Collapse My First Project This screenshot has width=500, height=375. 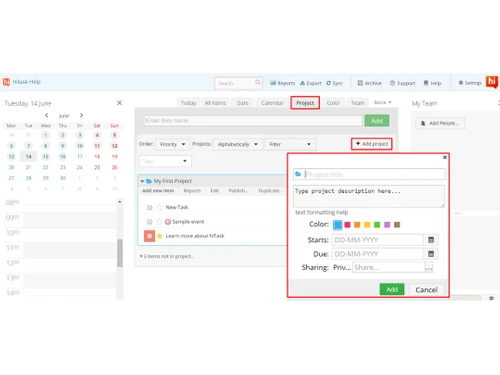tap(142, 181)
